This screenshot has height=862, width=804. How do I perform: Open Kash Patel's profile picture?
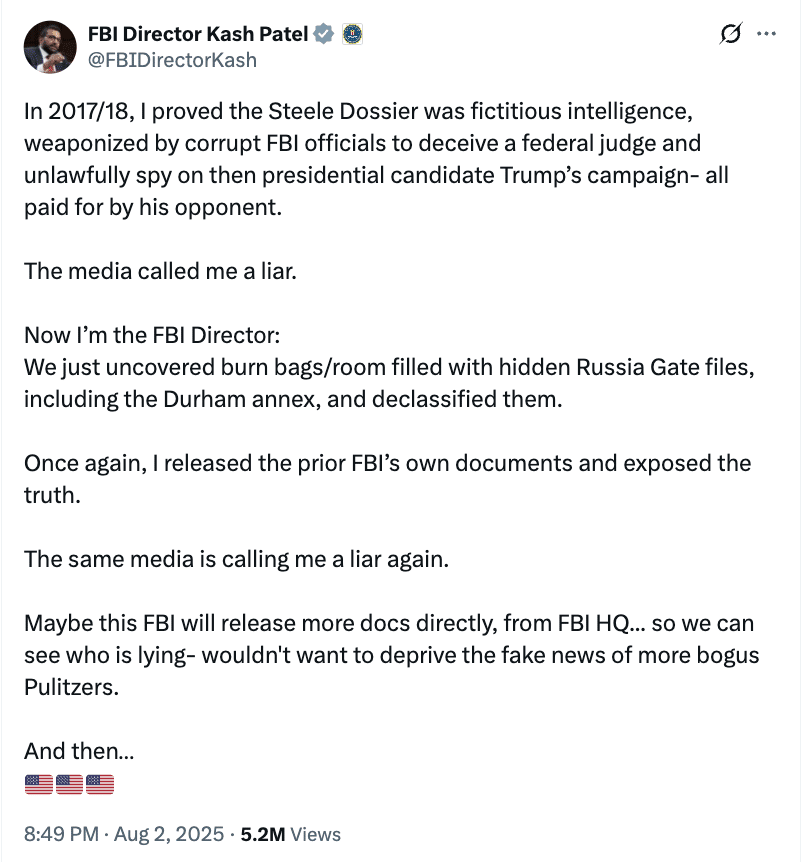[x=49, y=47]
